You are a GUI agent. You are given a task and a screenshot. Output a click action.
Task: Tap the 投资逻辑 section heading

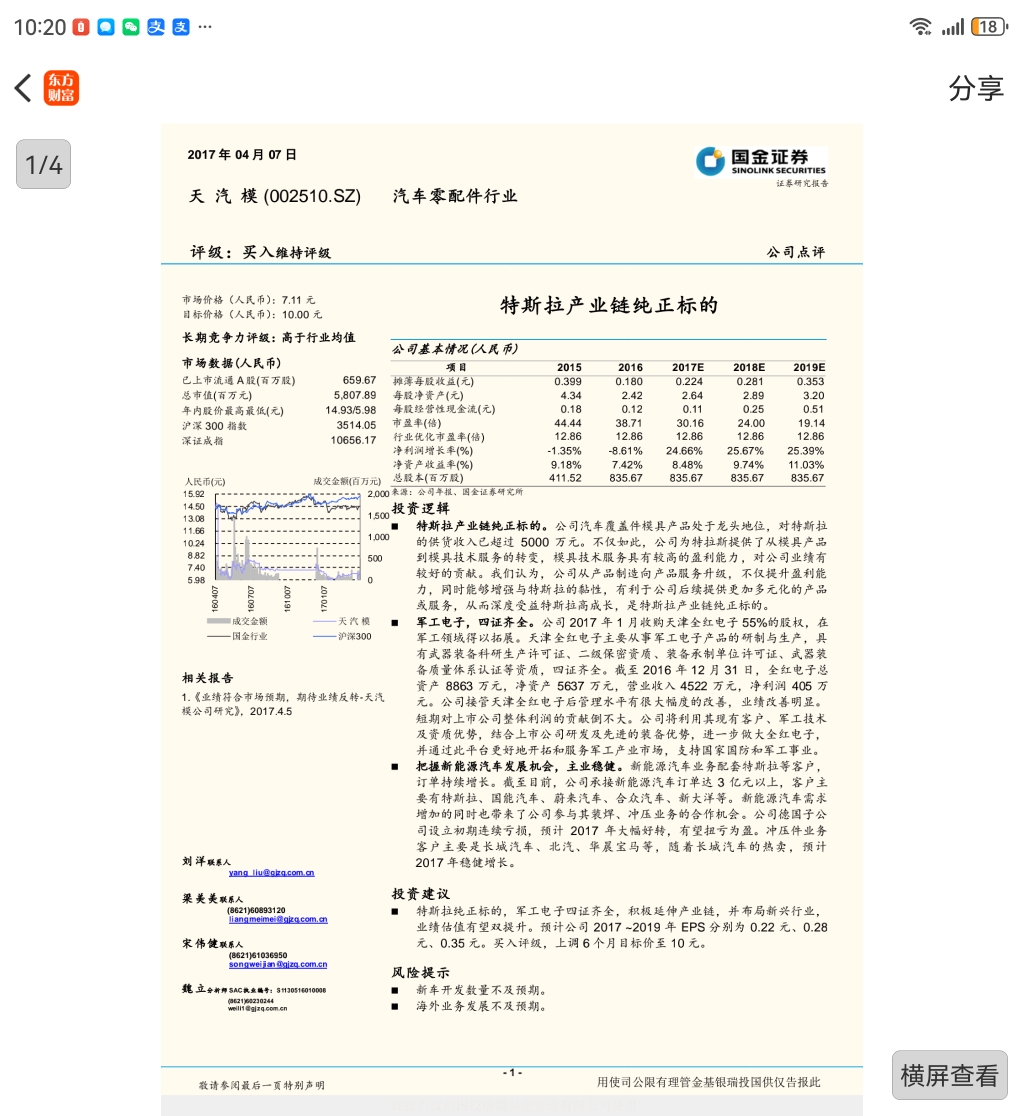click(421, 508)
